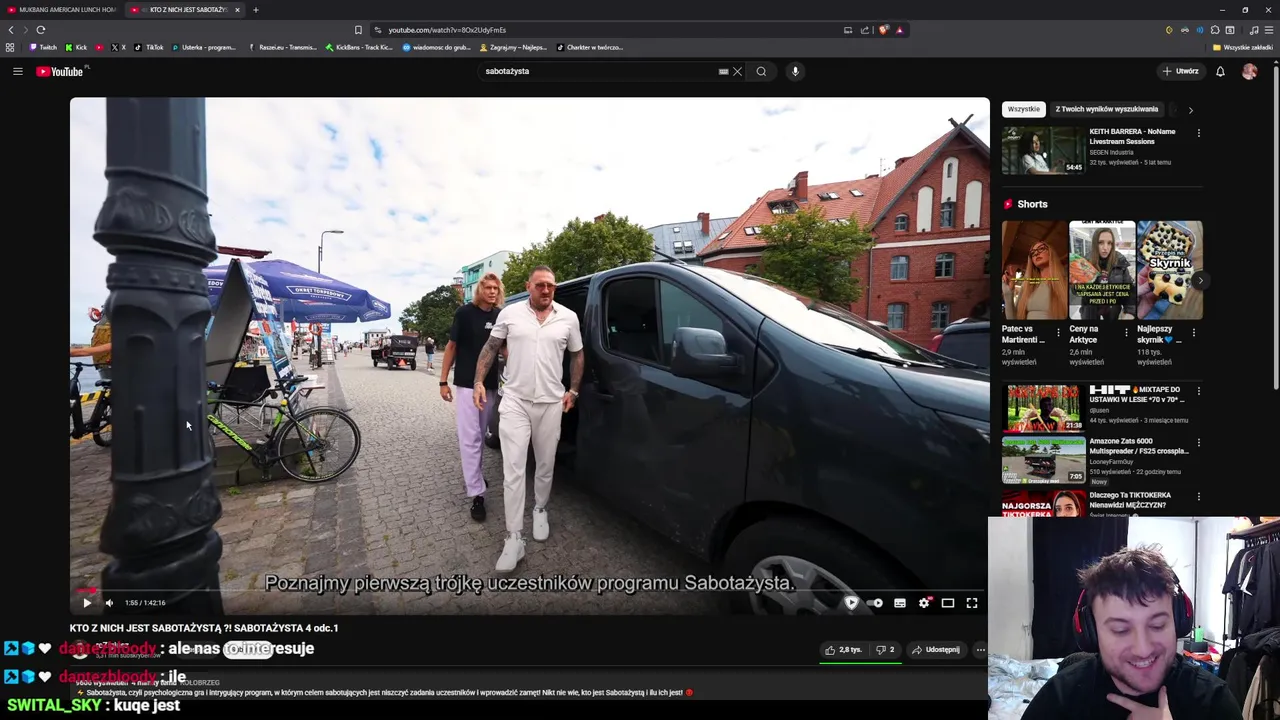Toggle subtitles with the captions button

pyautogui.click(x=900, y=603)
